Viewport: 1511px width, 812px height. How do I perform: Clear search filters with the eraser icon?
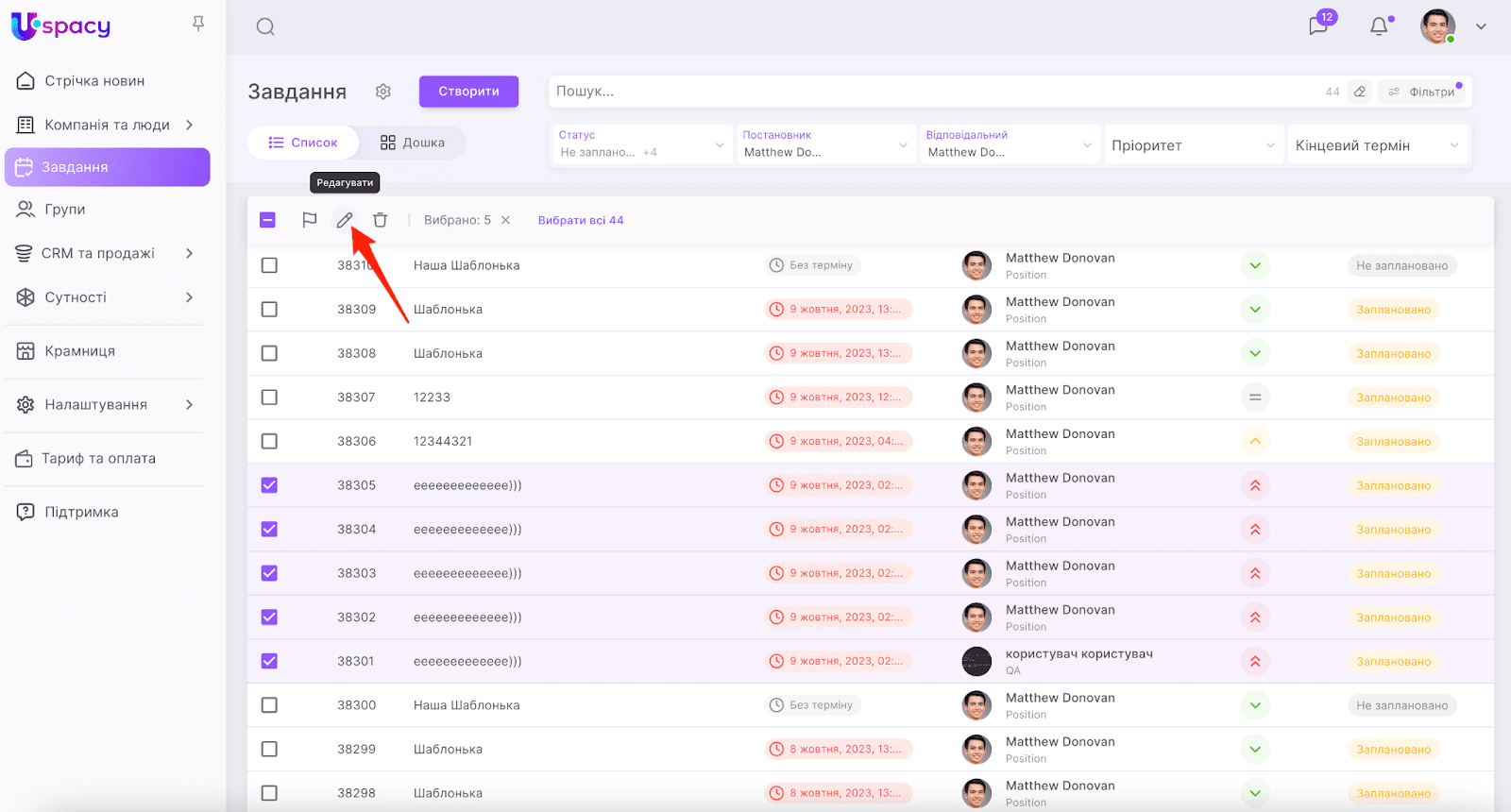tap(1360, 92)
